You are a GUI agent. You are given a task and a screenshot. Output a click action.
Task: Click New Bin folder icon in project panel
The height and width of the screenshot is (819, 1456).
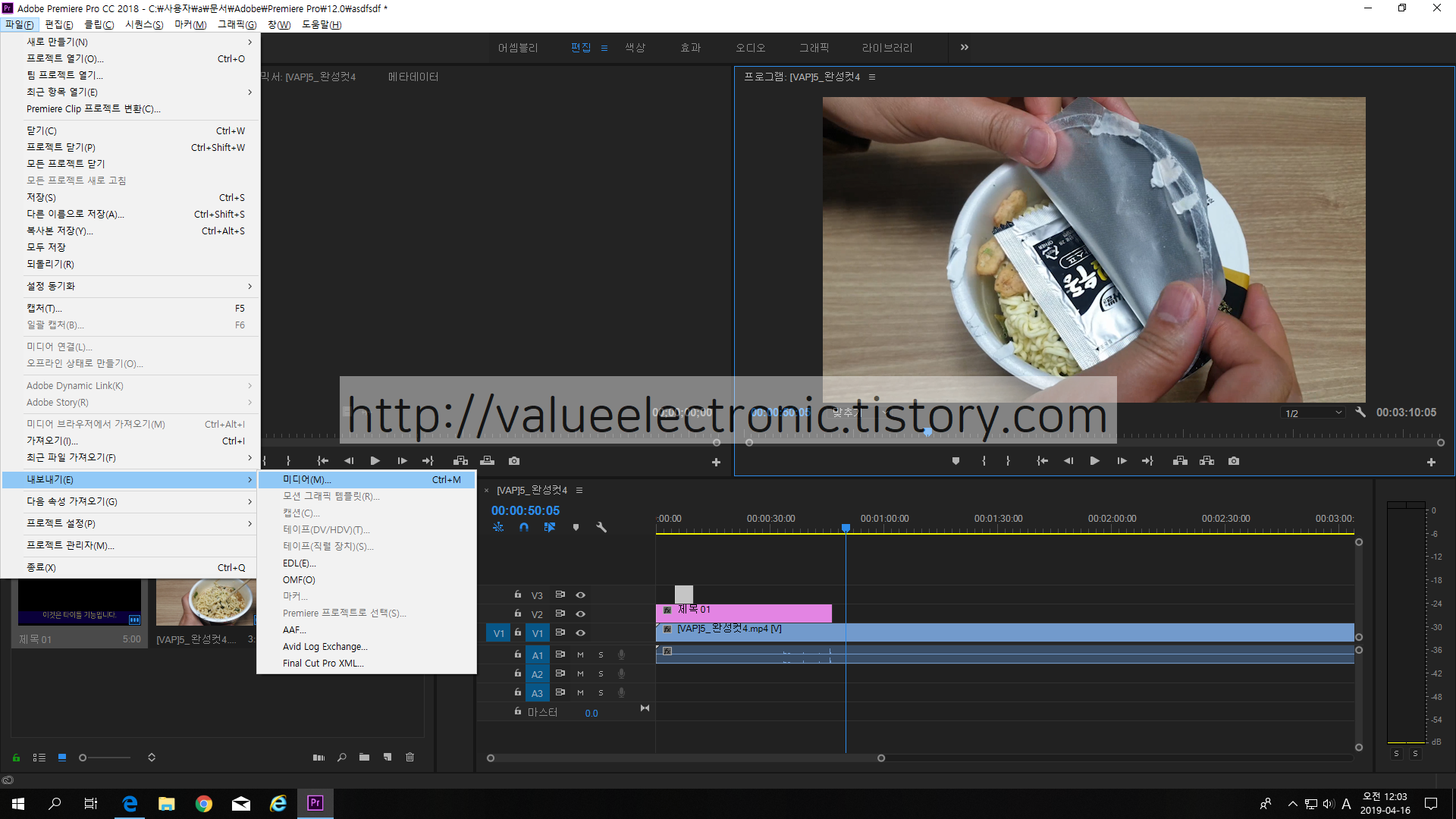[365, 757]
